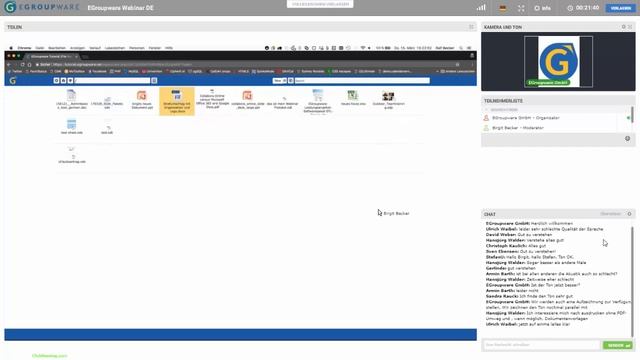Select the Collabora Online versus Microsoft PDF file
The image size is (640, 360).
(x=212, y=99)
